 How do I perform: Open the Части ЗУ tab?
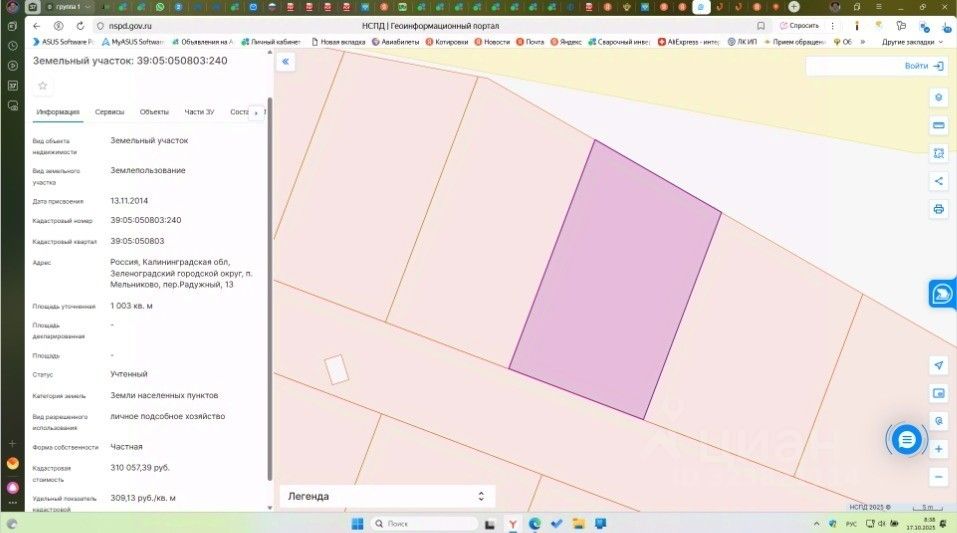point(199,112)
